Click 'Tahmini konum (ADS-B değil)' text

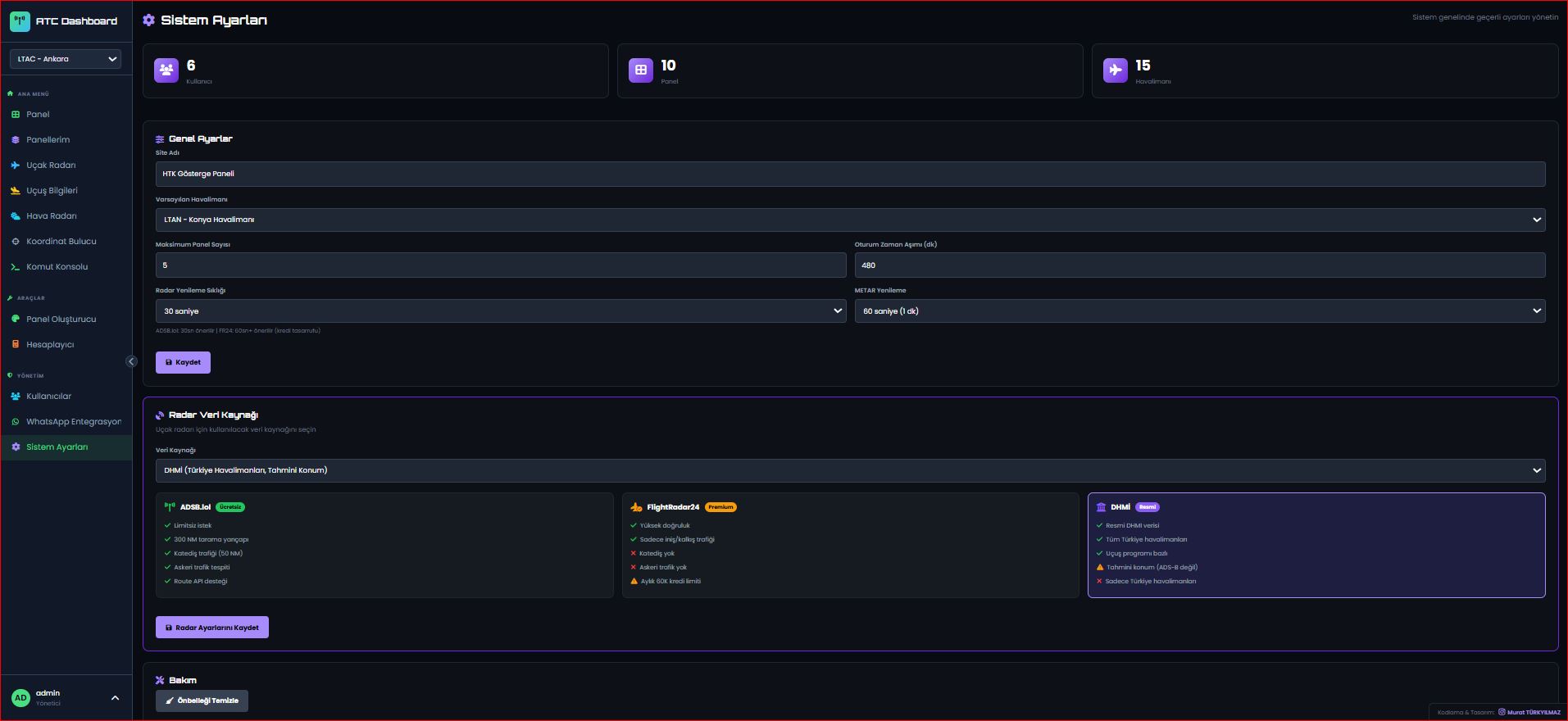coord(1152,568)
